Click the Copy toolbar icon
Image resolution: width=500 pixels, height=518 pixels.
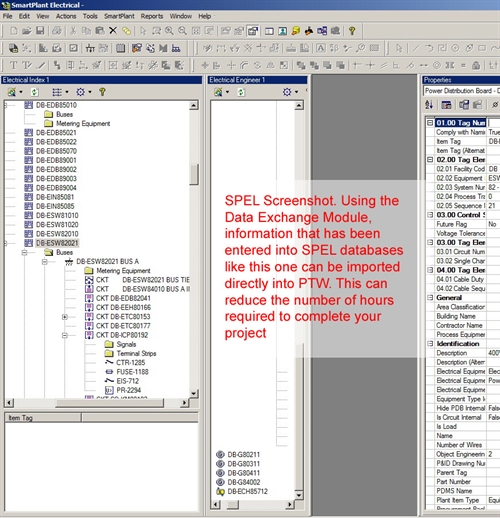pos(86,31)
